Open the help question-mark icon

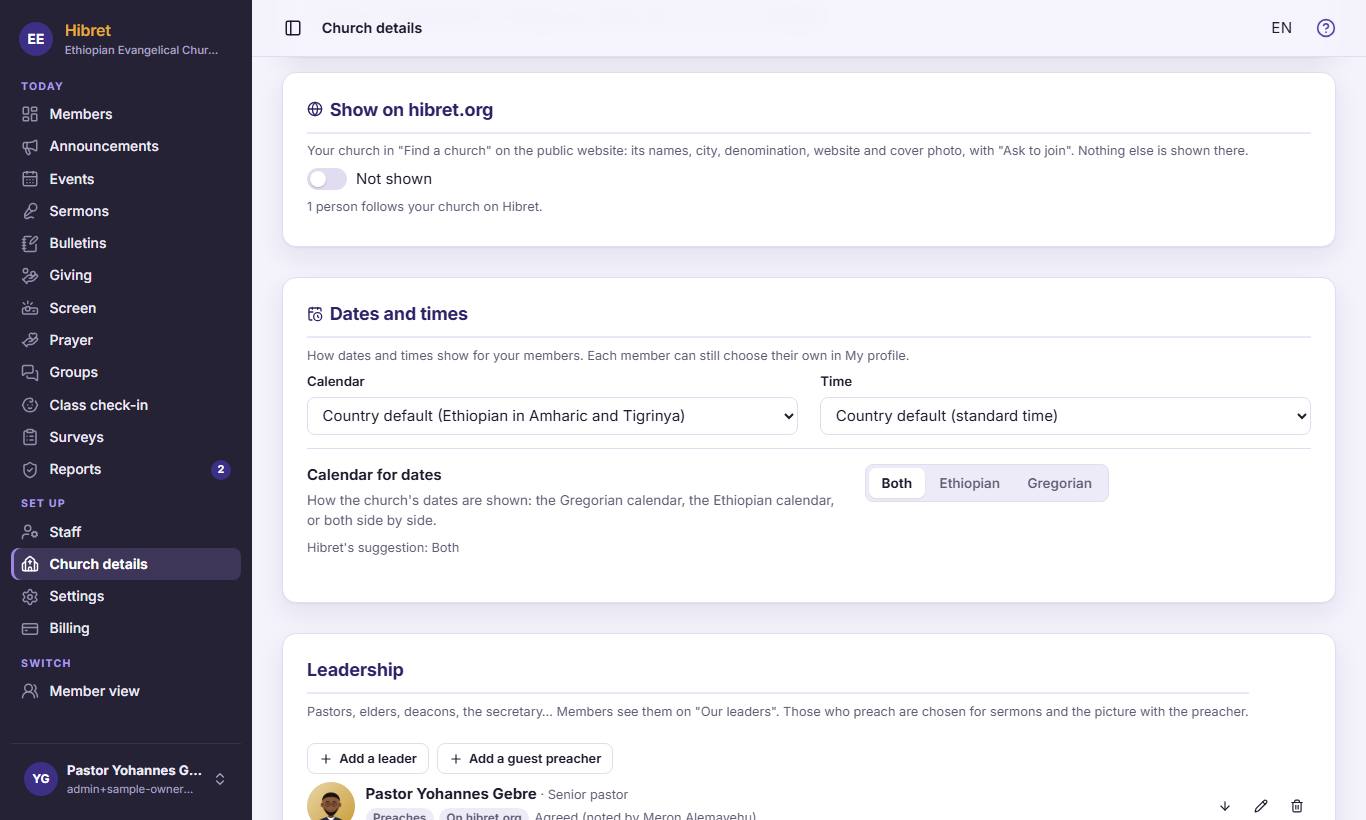[x=1326, y=28]
